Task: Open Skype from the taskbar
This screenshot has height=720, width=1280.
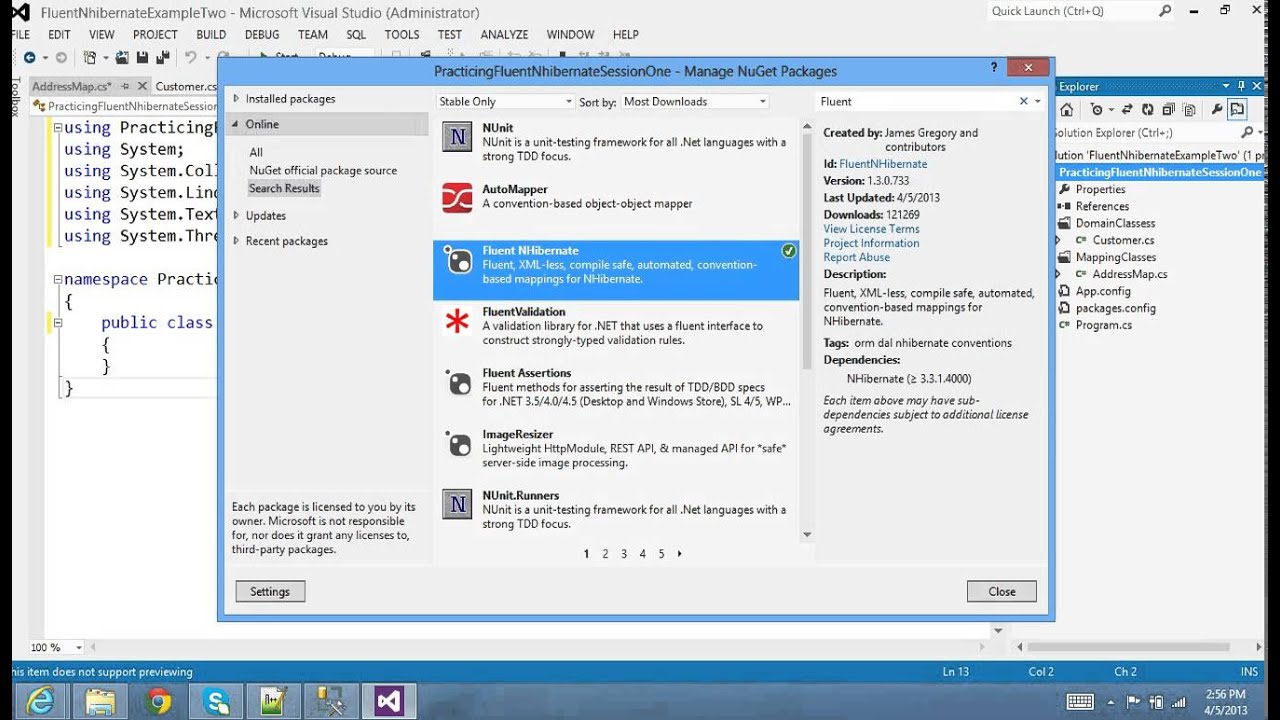Action: tap(215, 701)
